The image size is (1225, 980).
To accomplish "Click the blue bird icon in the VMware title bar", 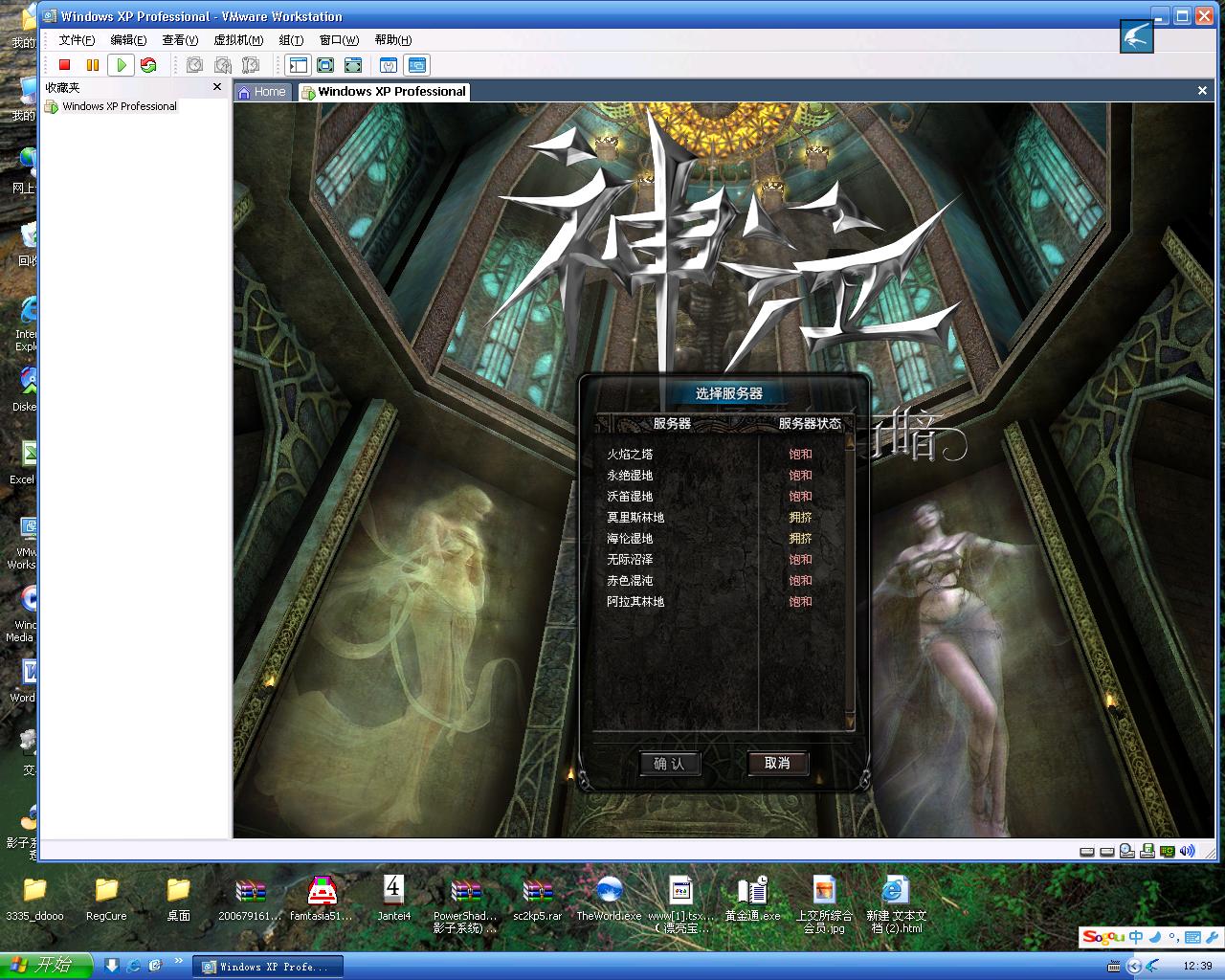I will coord(1137,37).
